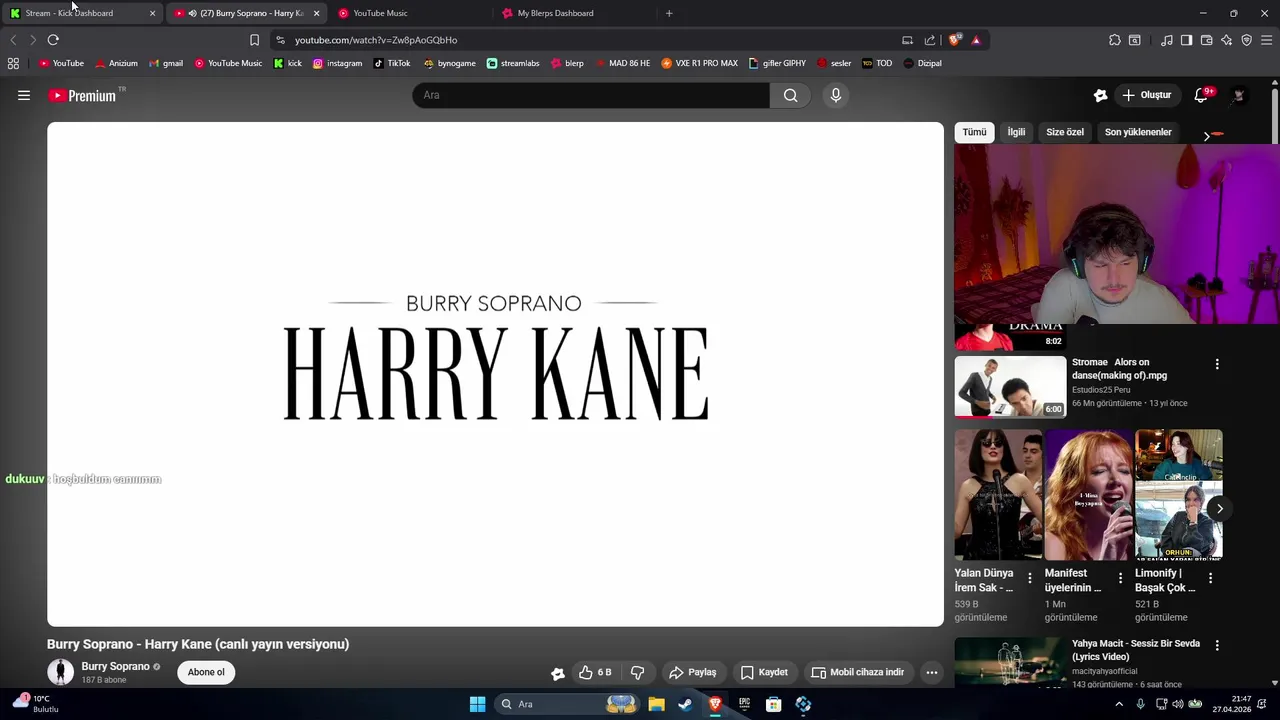Open Yalan Dünya İrem Sak short
This screenshot has height=720, width=1280.
click(x=998, y=495)
